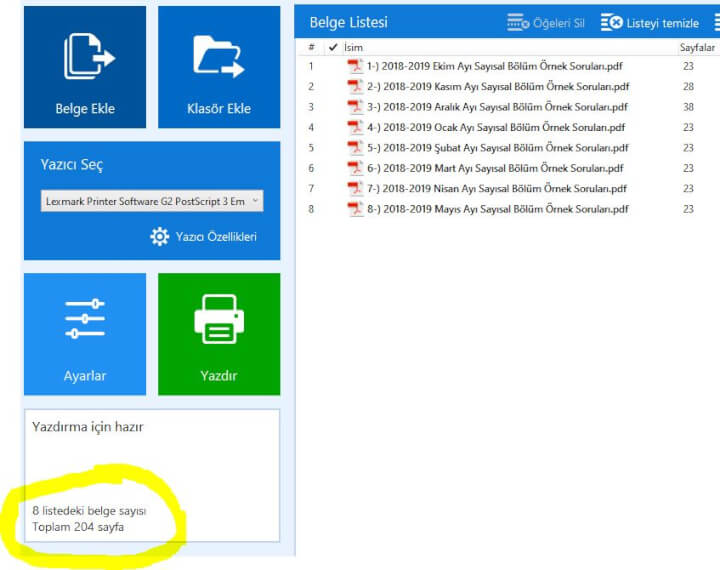The height and width of the screenshot is (570, 720).
Task: Toggle the checkmark column header
Action: click(333, 47)
